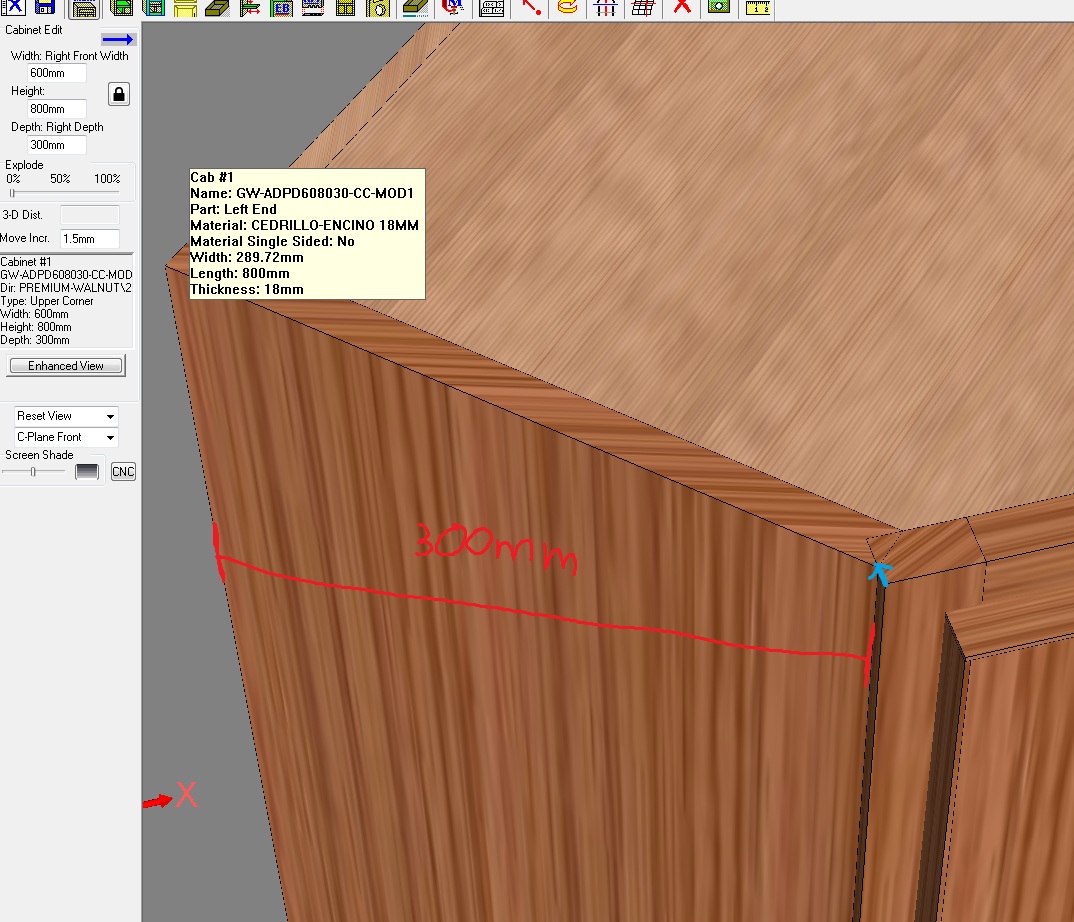Open the red grid lines tool
The image size is (1074, 922).
(644, 8)
